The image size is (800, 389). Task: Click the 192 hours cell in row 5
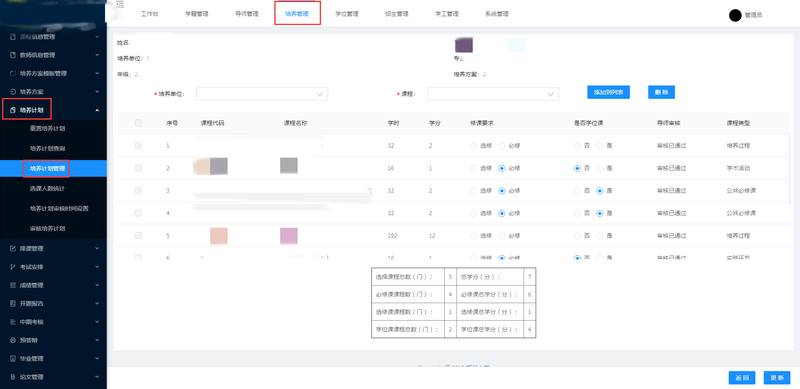(392, 236)
